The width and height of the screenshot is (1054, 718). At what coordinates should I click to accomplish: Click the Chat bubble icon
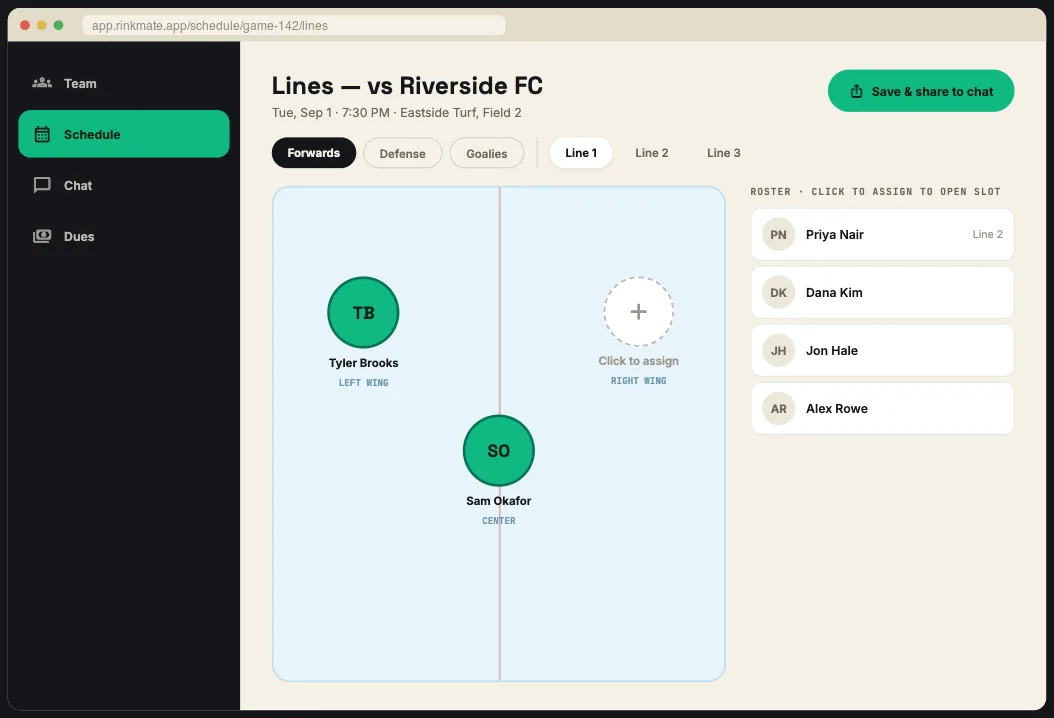tap(42, 185)
